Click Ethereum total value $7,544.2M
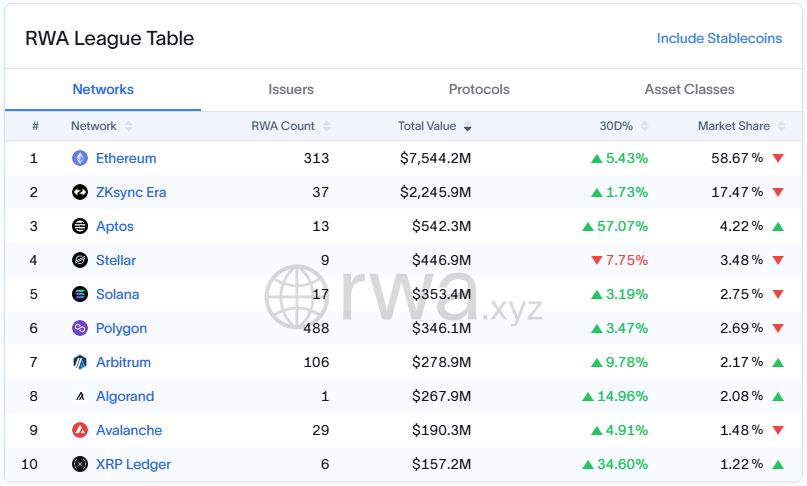The height and width of the screenshot is (486, 807). [435, 158]
